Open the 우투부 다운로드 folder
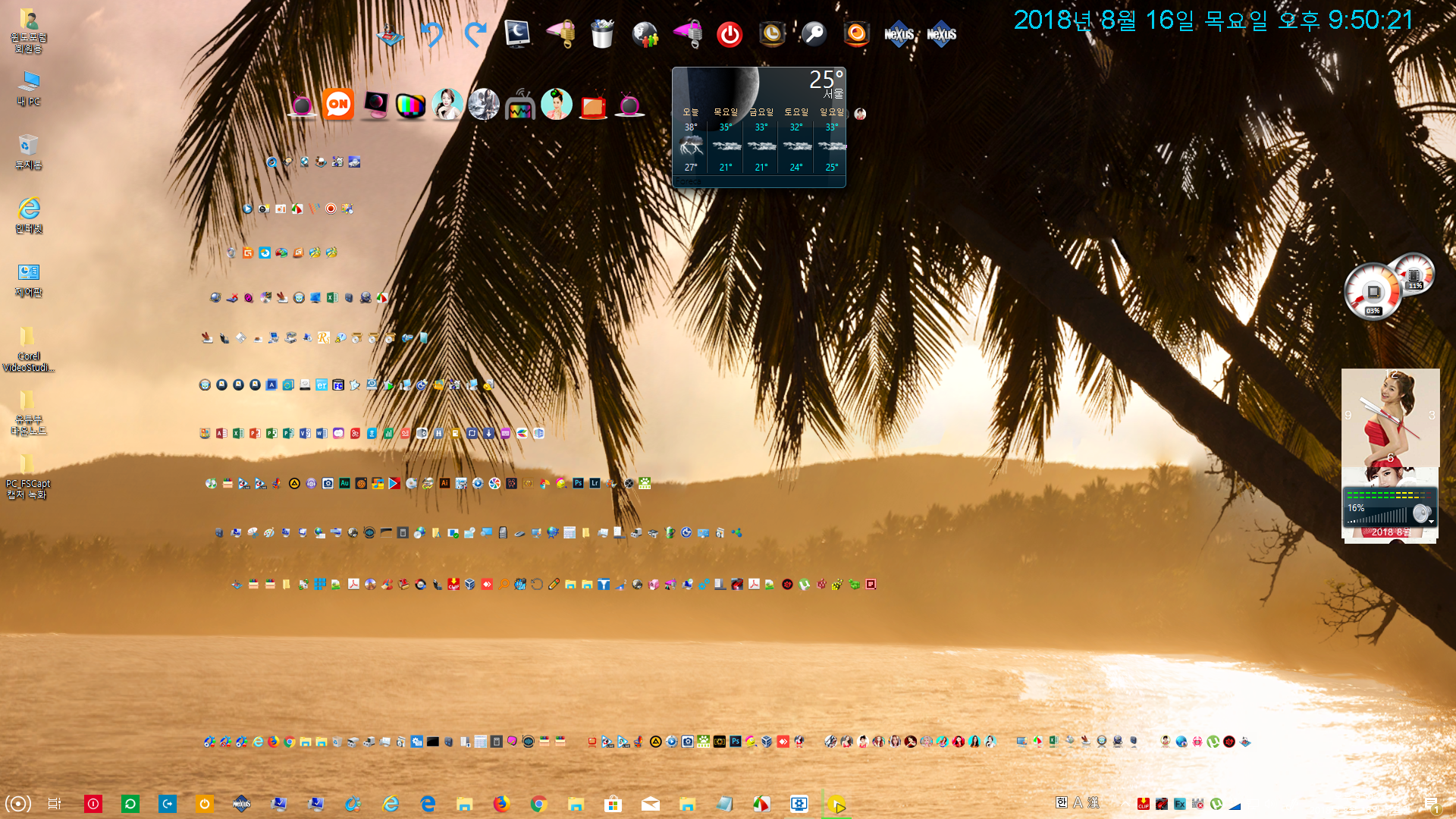 coord(29,413)
